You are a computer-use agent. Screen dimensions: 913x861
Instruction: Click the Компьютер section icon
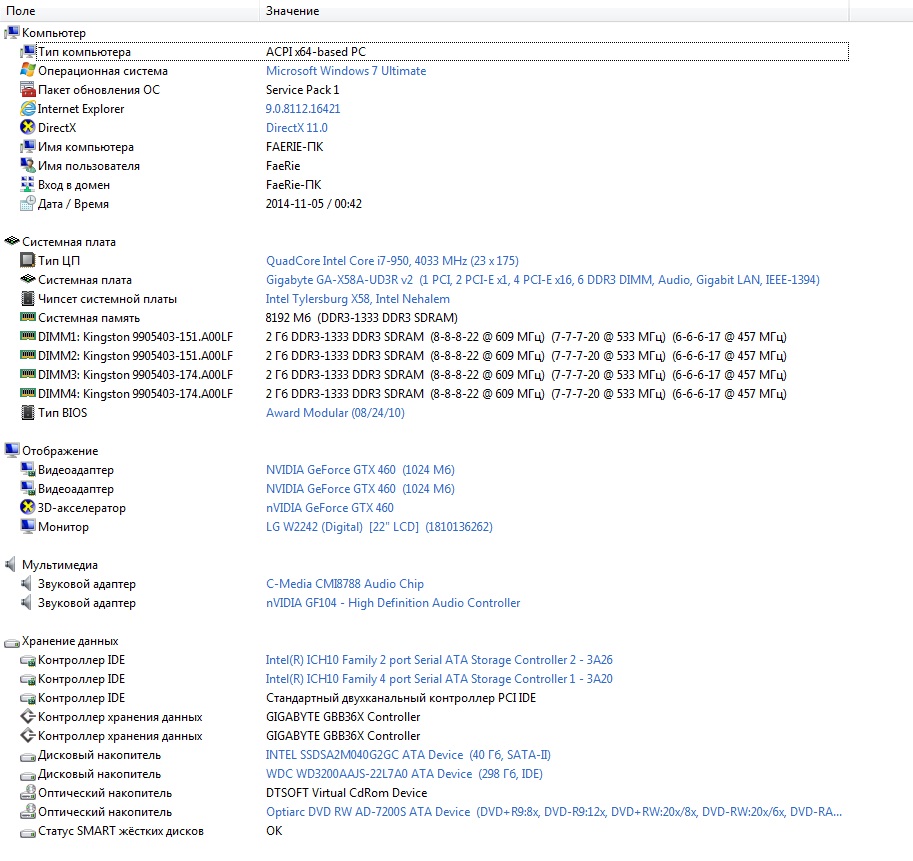click(x=12, y=33)
